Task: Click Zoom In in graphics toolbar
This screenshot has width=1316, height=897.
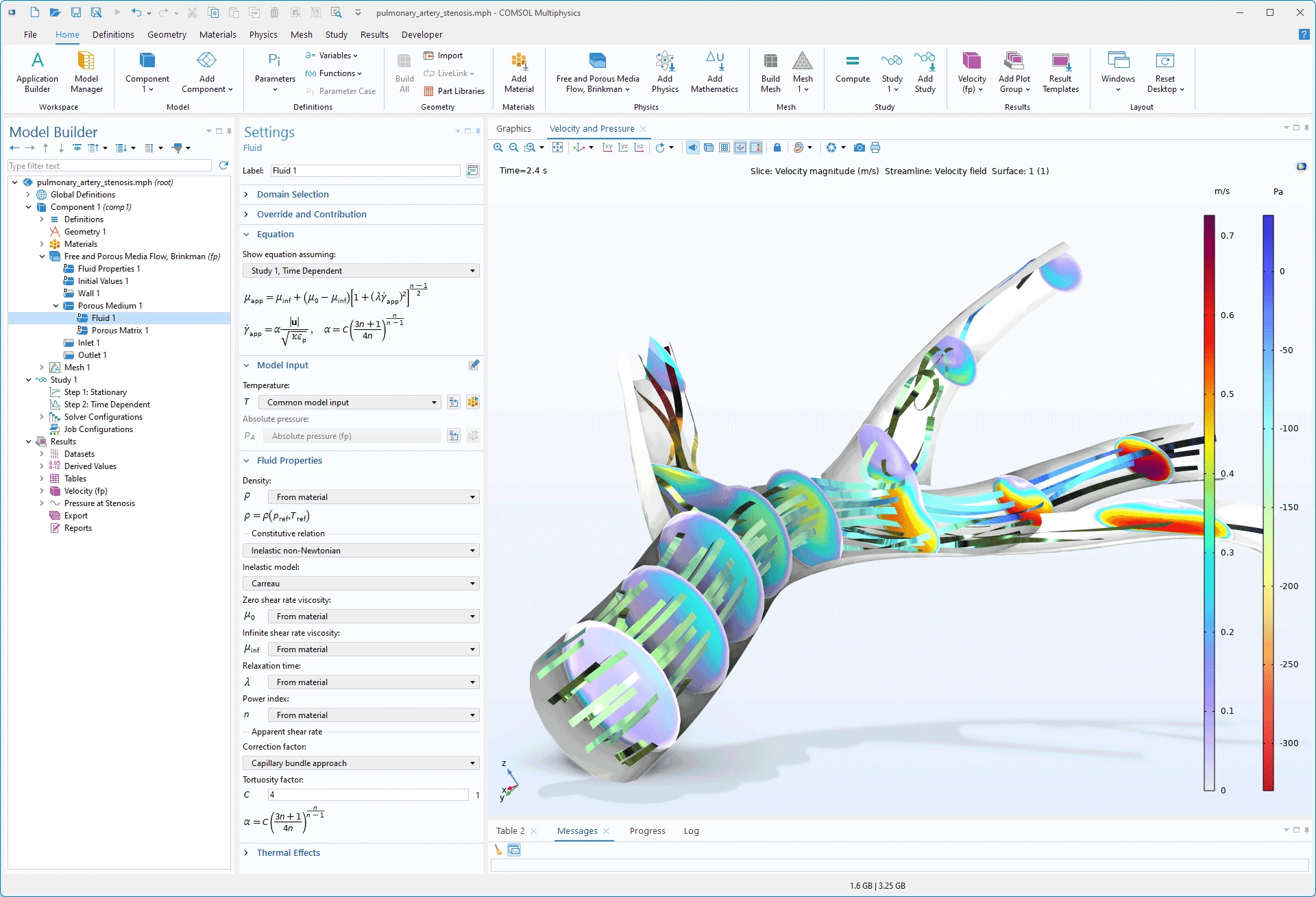Action: (498, 147)
